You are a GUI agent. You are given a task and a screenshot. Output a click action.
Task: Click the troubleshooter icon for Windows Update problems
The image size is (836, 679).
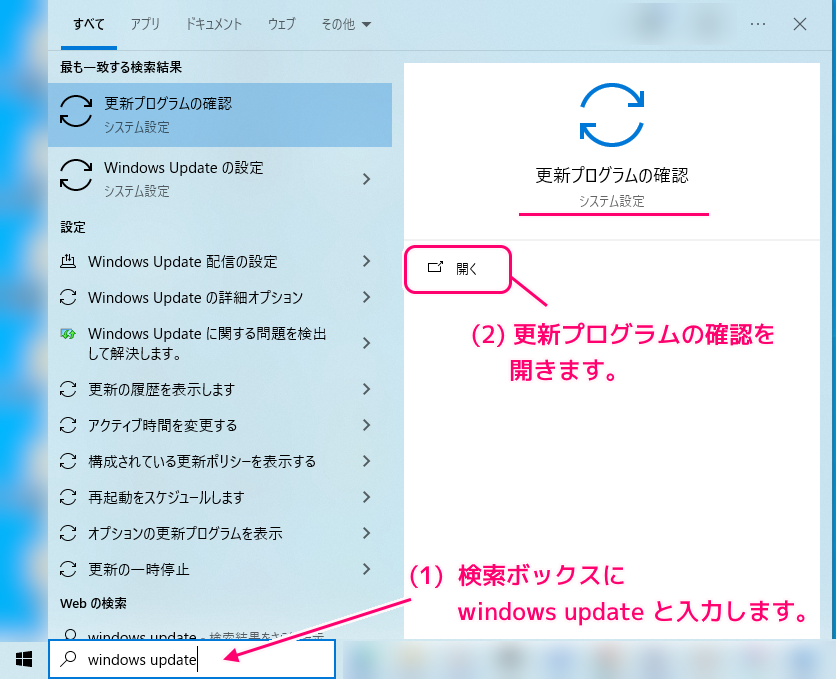68,334
